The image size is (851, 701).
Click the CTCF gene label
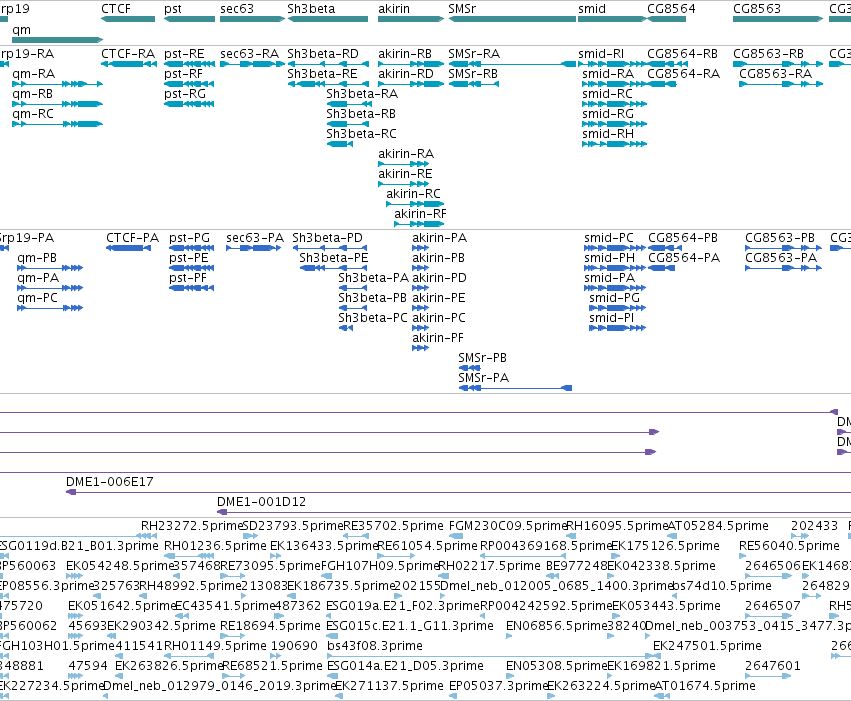pyautogui.click(x=116, y=9)
